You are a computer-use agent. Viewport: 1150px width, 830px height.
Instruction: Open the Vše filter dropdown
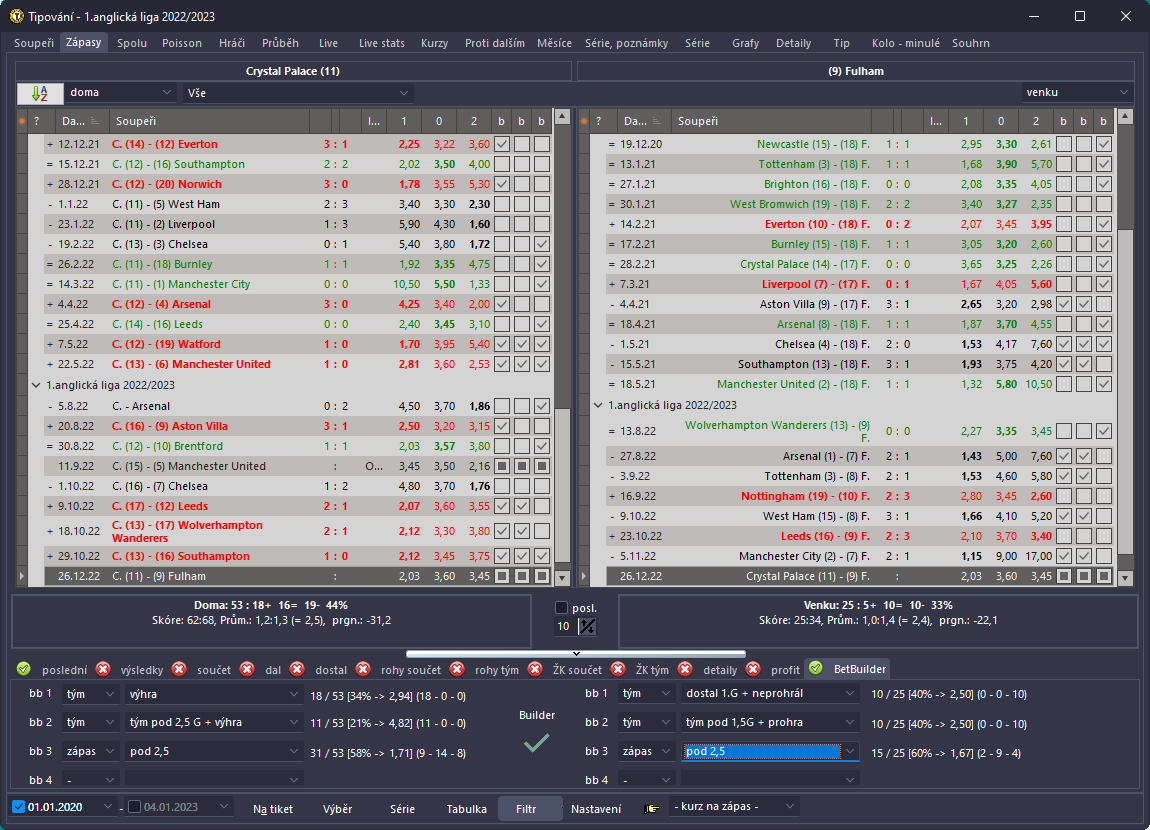point(298,93)
